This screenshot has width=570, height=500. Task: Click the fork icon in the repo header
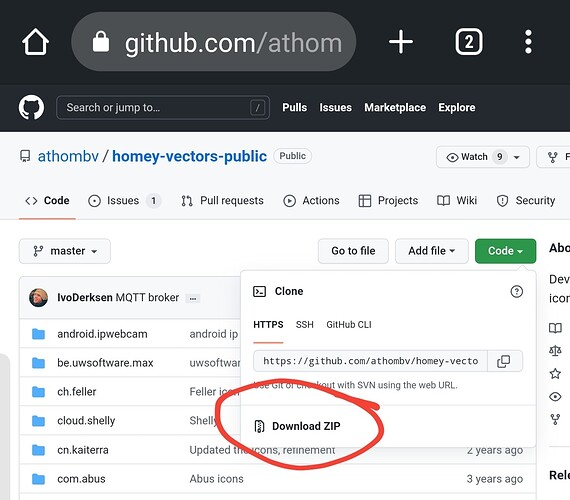click(553, 157)
